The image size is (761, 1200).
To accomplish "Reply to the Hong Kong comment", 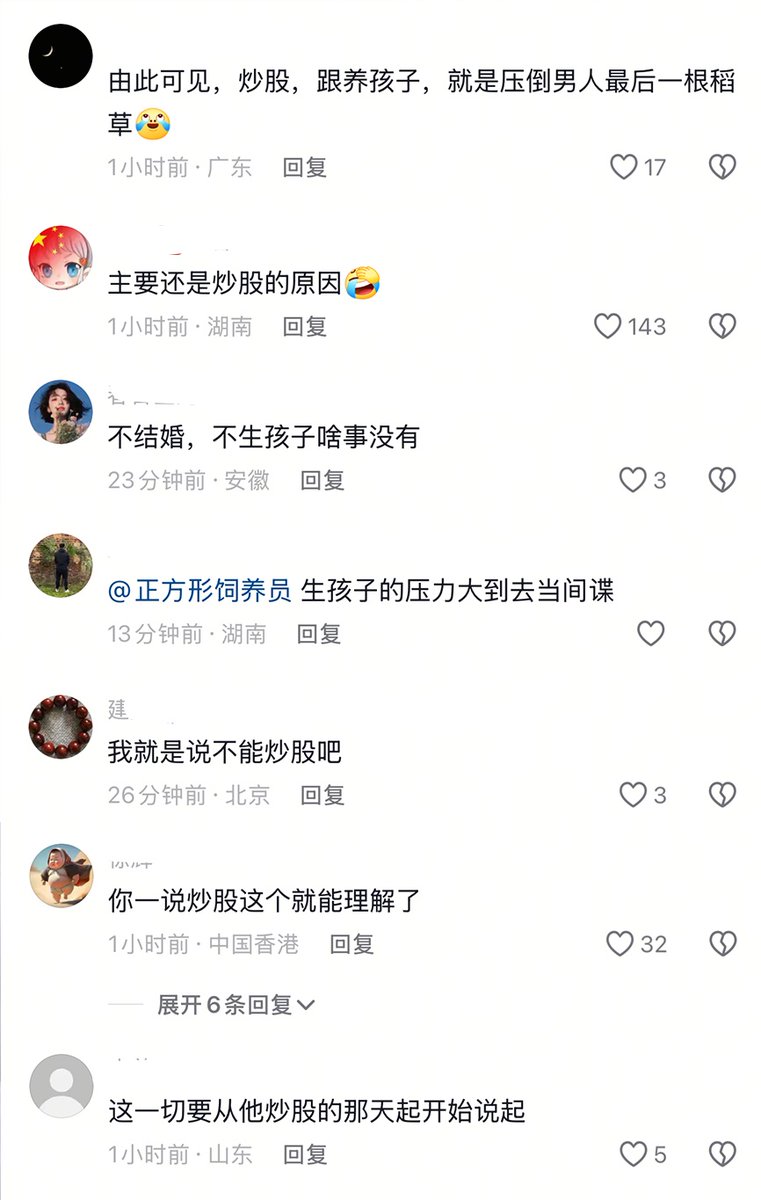I will coord(352,944).
